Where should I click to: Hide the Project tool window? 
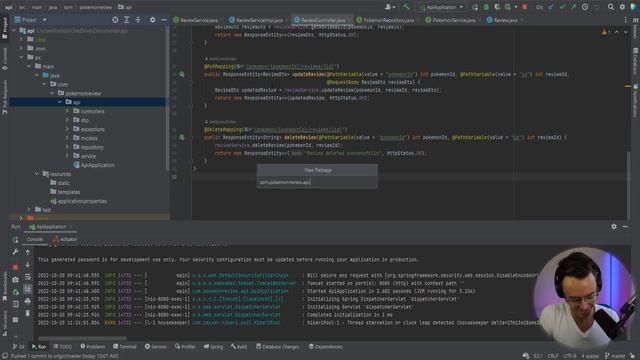(x=164, y=20)
